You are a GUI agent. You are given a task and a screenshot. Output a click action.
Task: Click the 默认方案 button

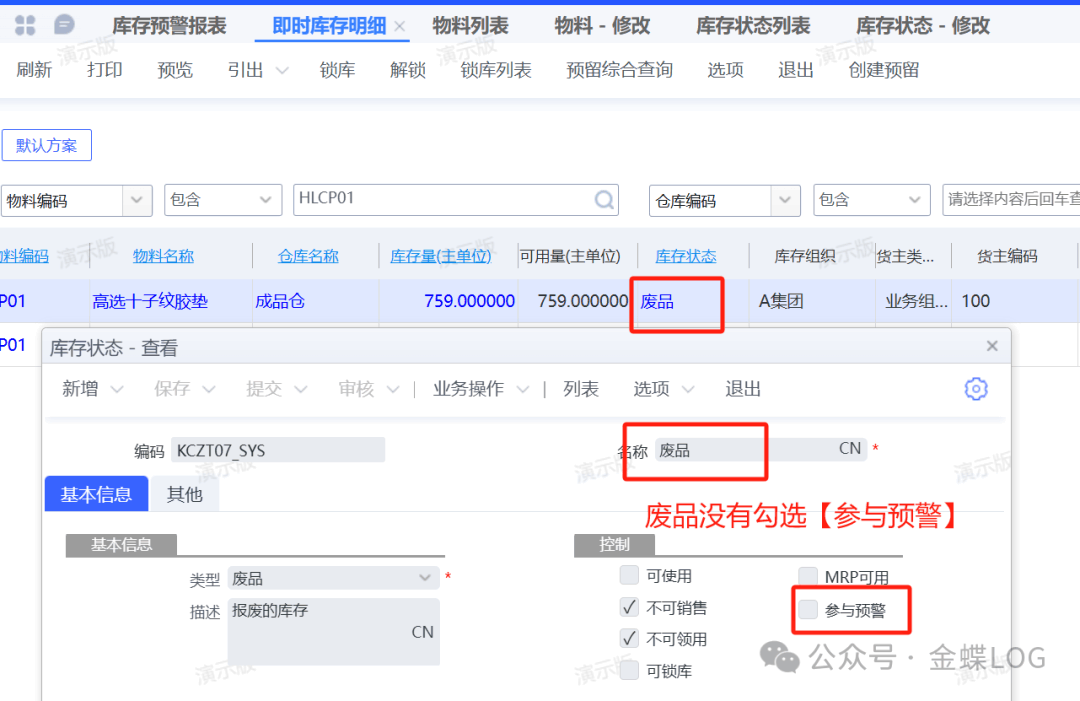[x=47, y=145]
